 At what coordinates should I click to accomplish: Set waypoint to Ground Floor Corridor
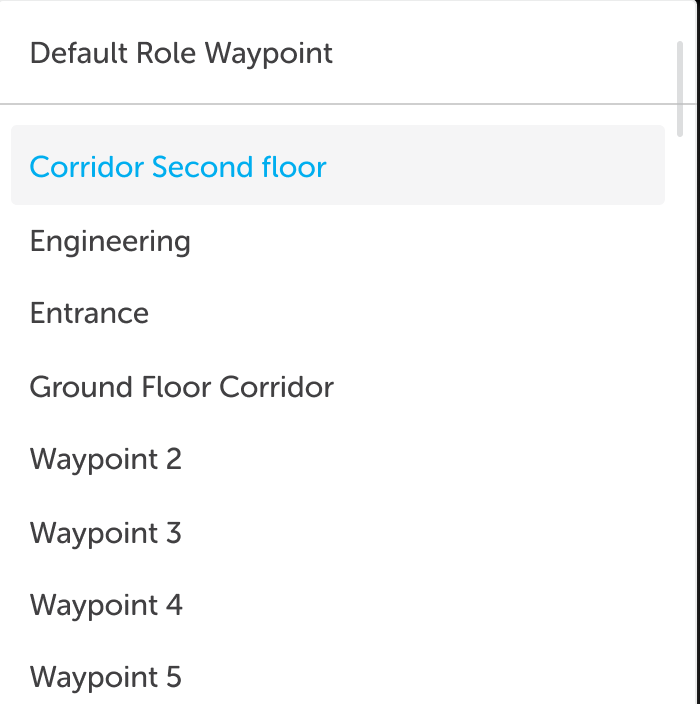pos(338,387)
